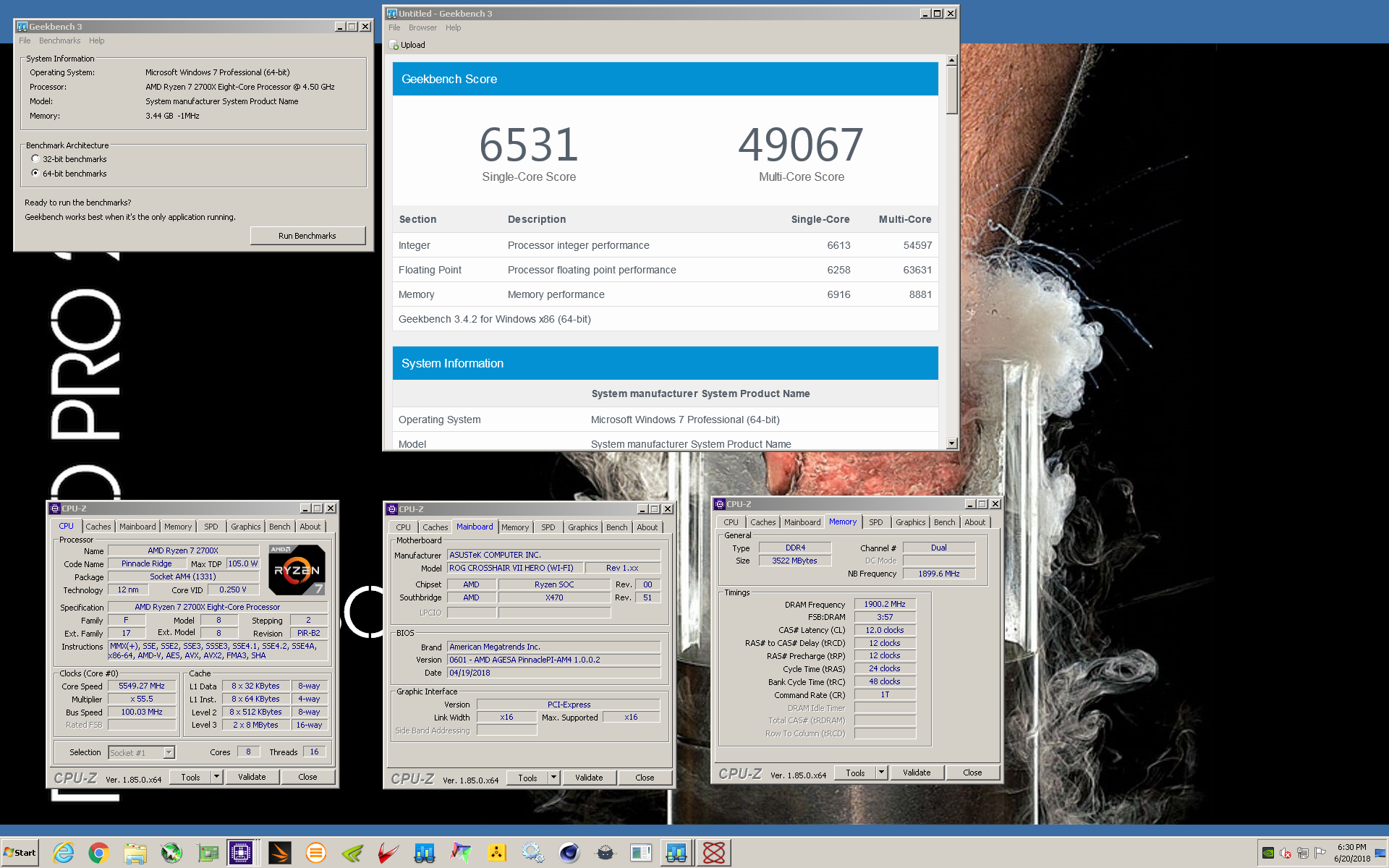Click the green circuit board taskbar icon
This screenshot has width=1389, height=868.
pyautogui.click(x=208, y=853)
